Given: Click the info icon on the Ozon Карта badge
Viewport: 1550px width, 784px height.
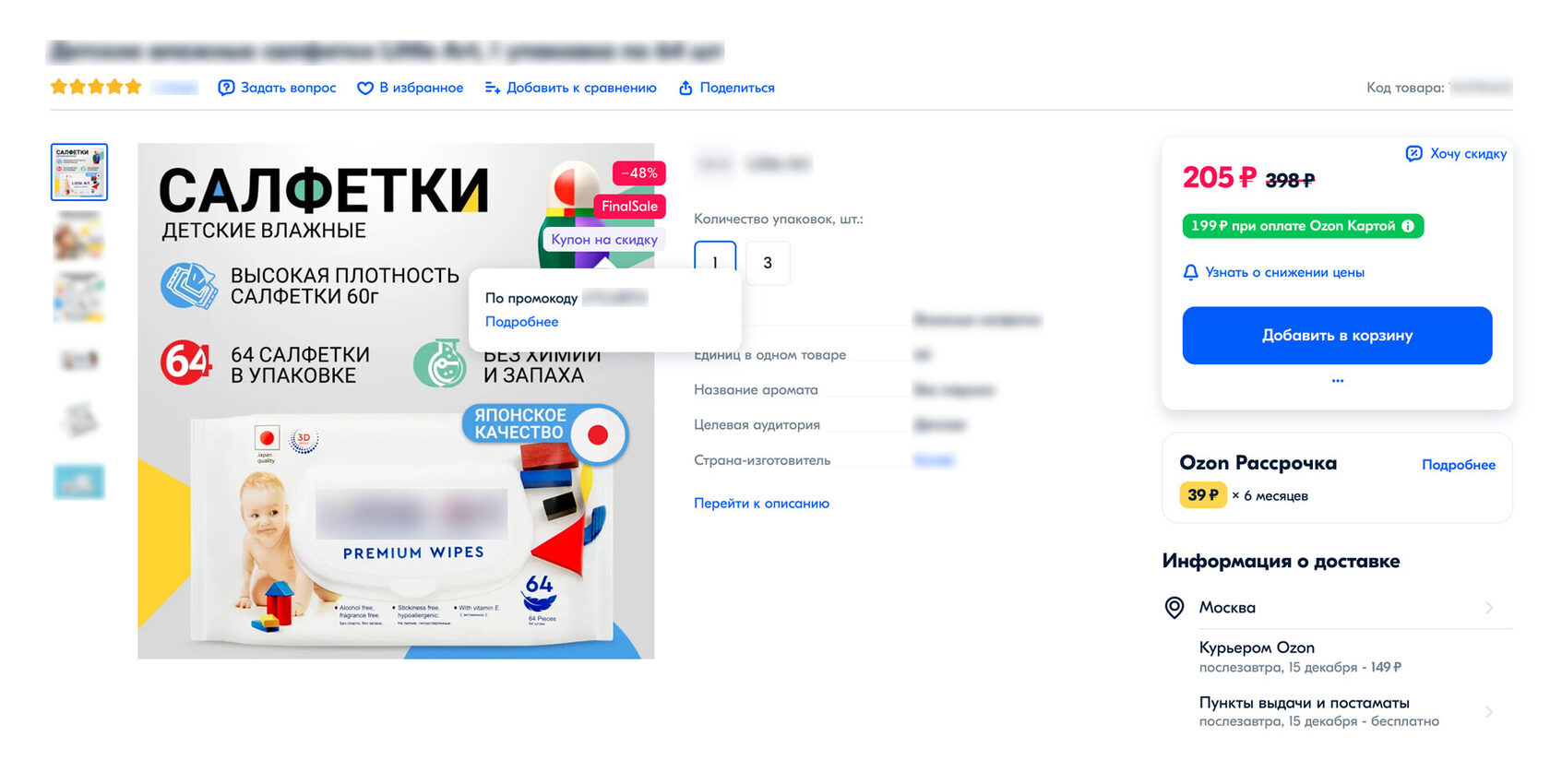Looking at the screenshot, I should tap(1408, 226).
